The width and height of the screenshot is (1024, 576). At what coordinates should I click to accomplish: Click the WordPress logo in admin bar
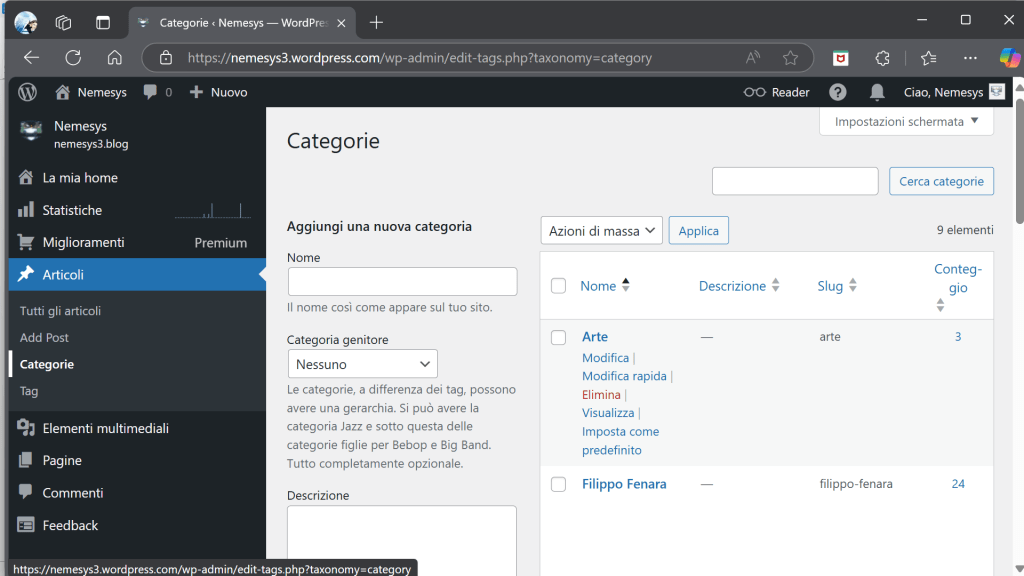coord(28,92)
